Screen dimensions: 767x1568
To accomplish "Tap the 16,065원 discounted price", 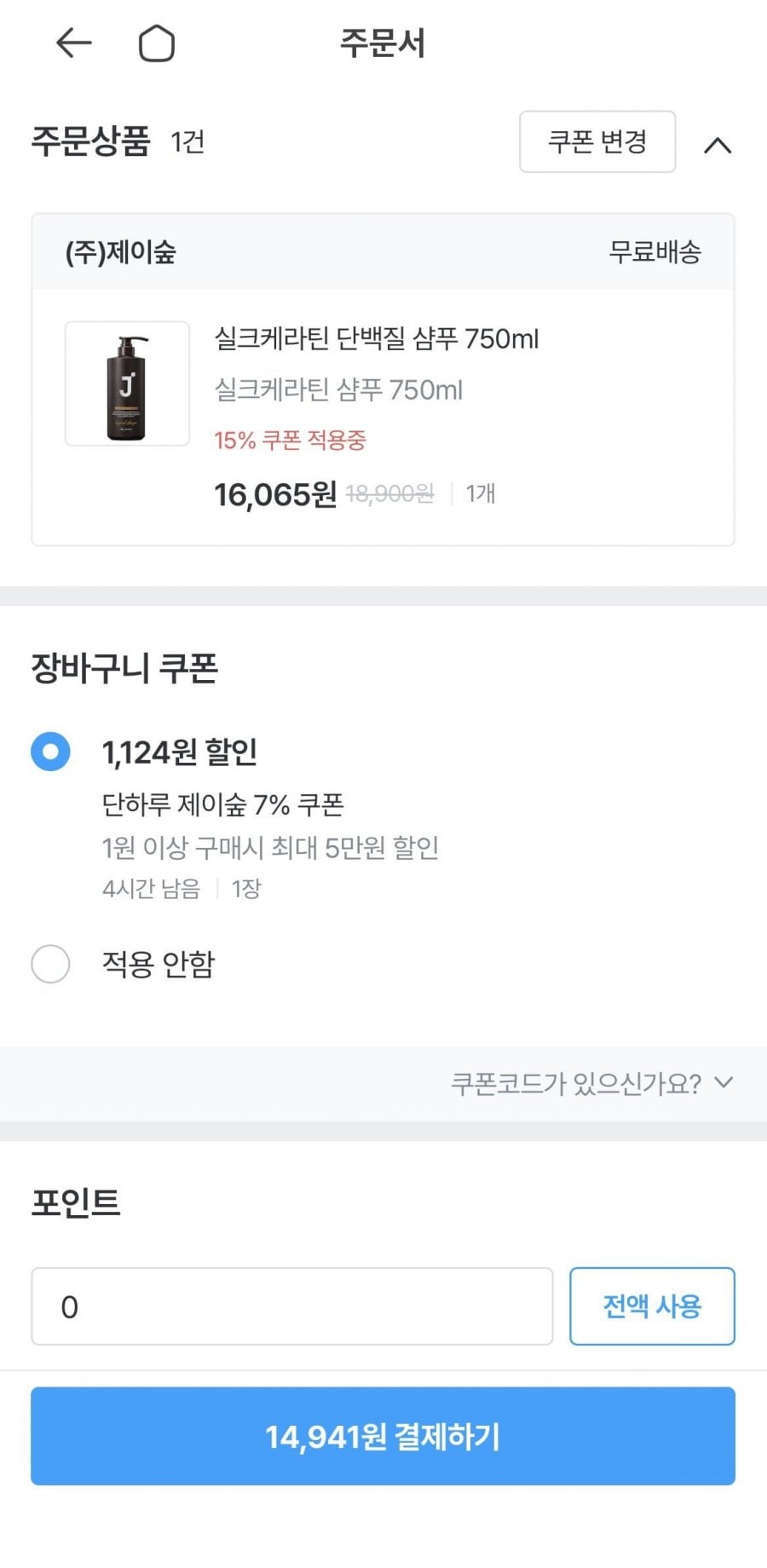I will point(274,494).
